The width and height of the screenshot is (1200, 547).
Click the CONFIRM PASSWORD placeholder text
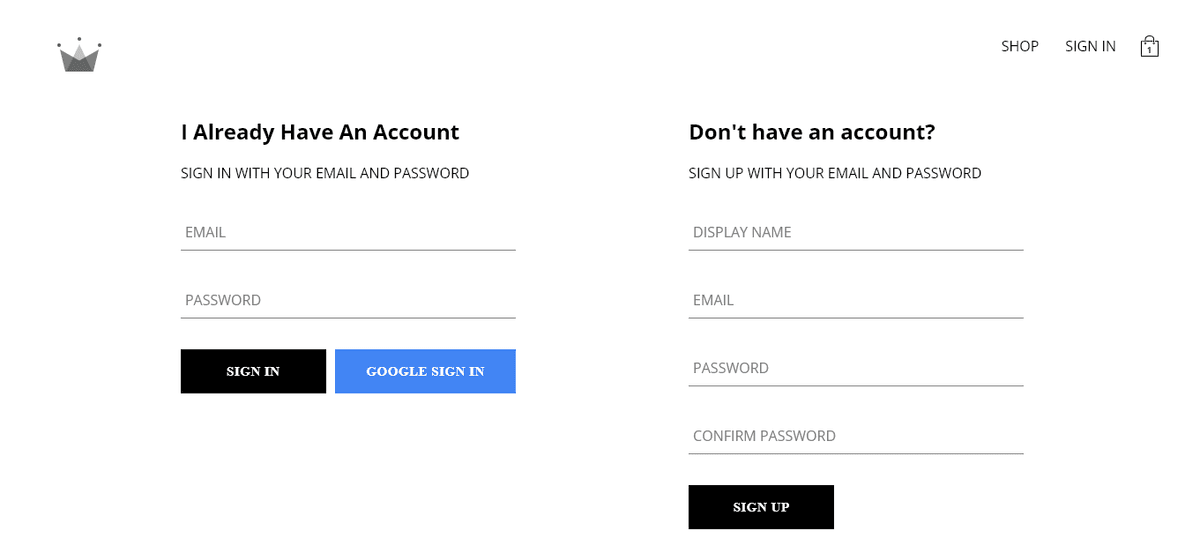tap(763, 436)
